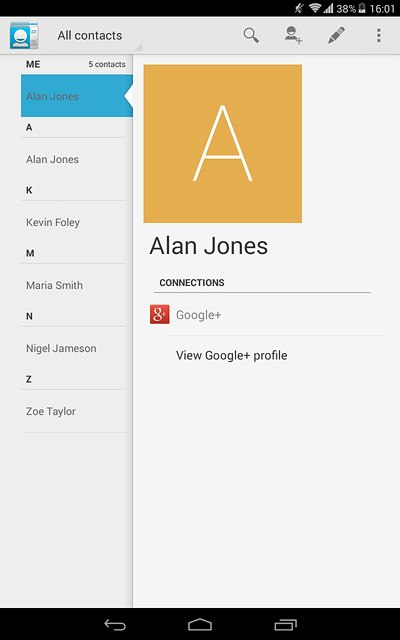The image size is (400, 640).
Task: Tap the Contacts app icon
Action: click(x=24, y=36)
